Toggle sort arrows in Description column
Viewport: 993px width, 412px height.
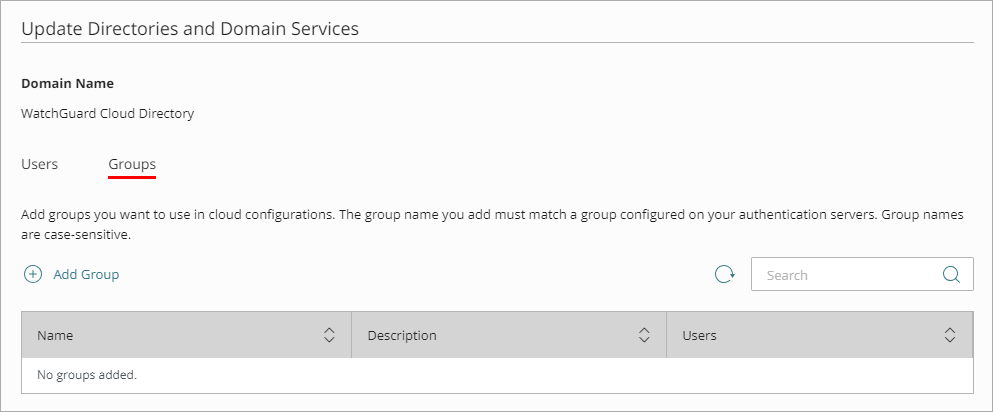pos(644,336)
